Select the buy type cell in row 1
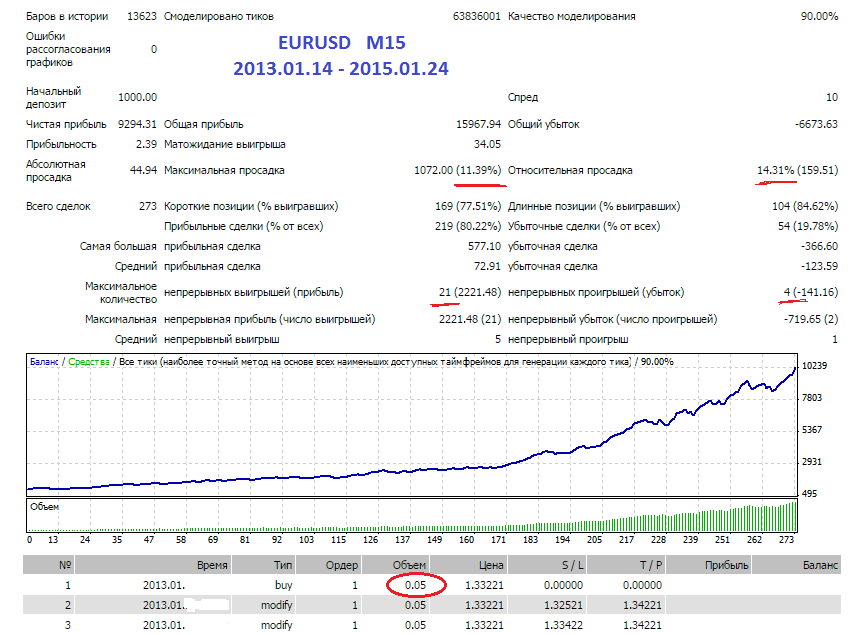The image size is (861, 635). [284, 586]
